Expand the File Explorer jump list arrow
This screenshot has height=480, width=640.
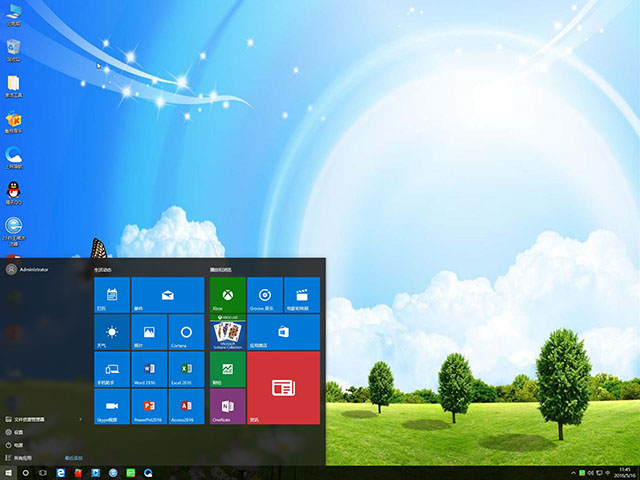coord(81,419)
